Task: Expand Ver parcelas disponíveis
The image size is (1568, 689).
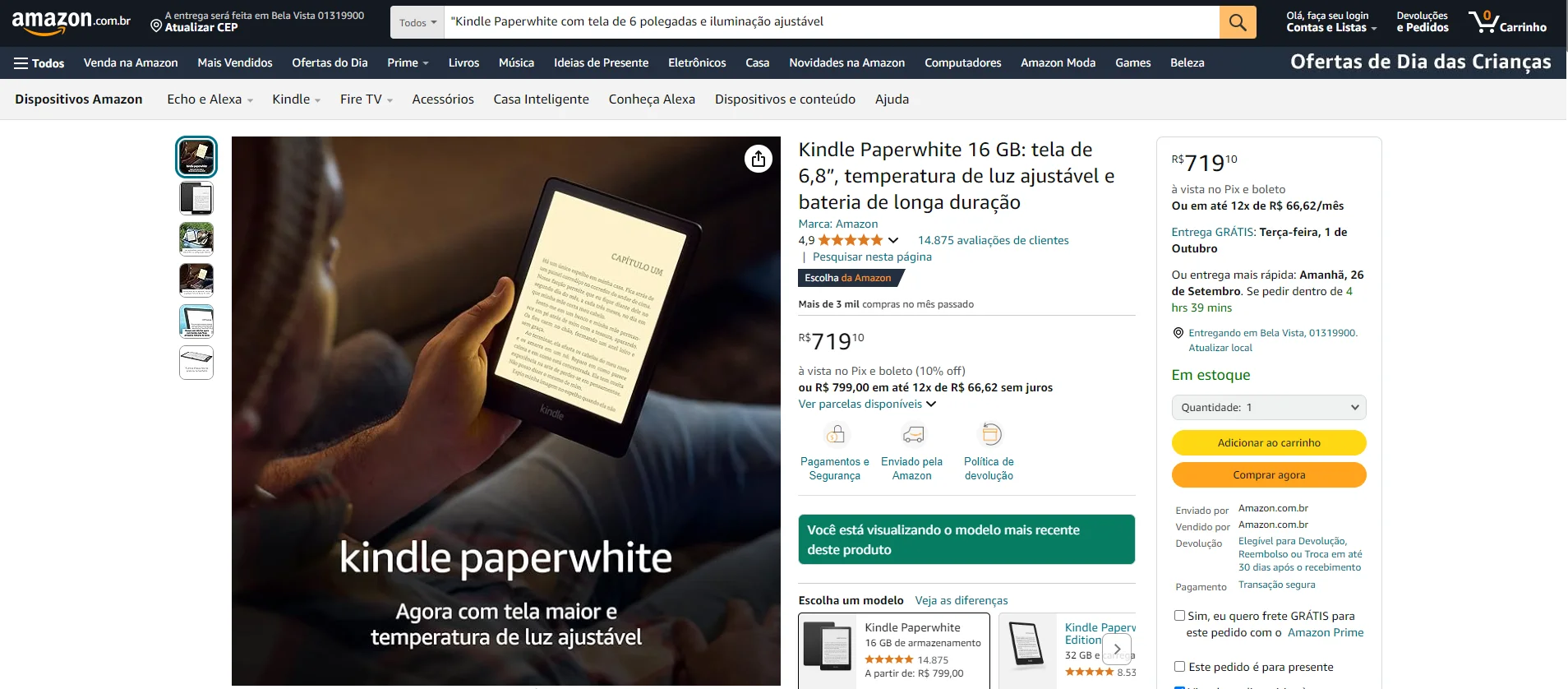Action: [867, 404]
